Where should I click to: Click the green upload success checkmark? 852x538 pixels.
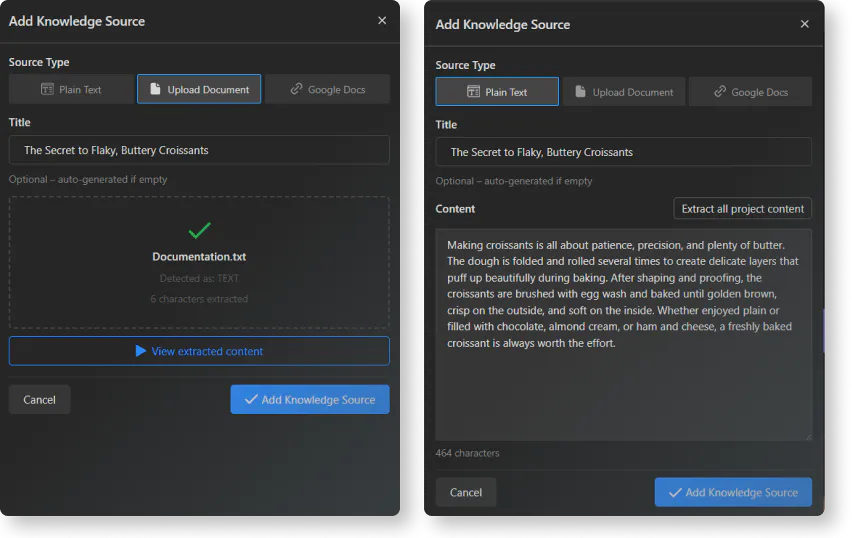click(199, 230)
